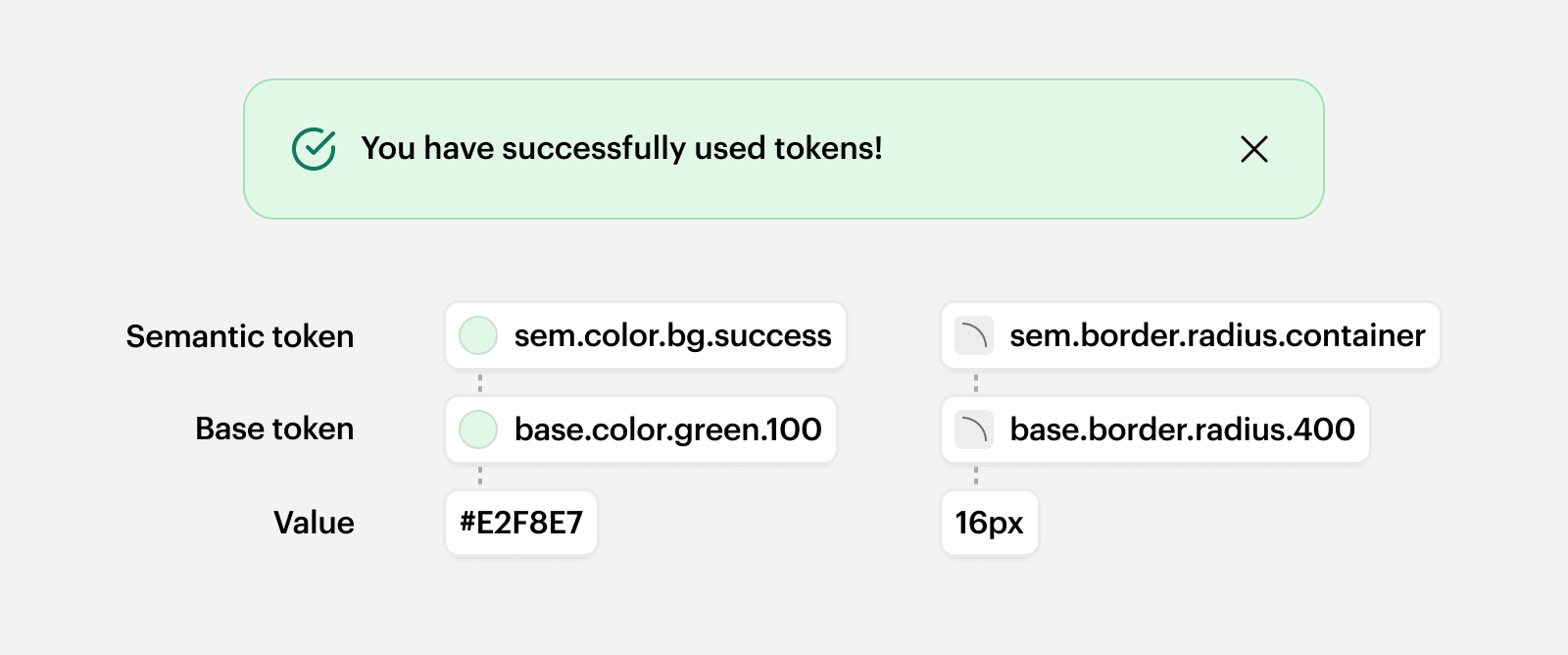Dismiss the success banner with X
The image size is (1568, 655).
[1253, 149]
